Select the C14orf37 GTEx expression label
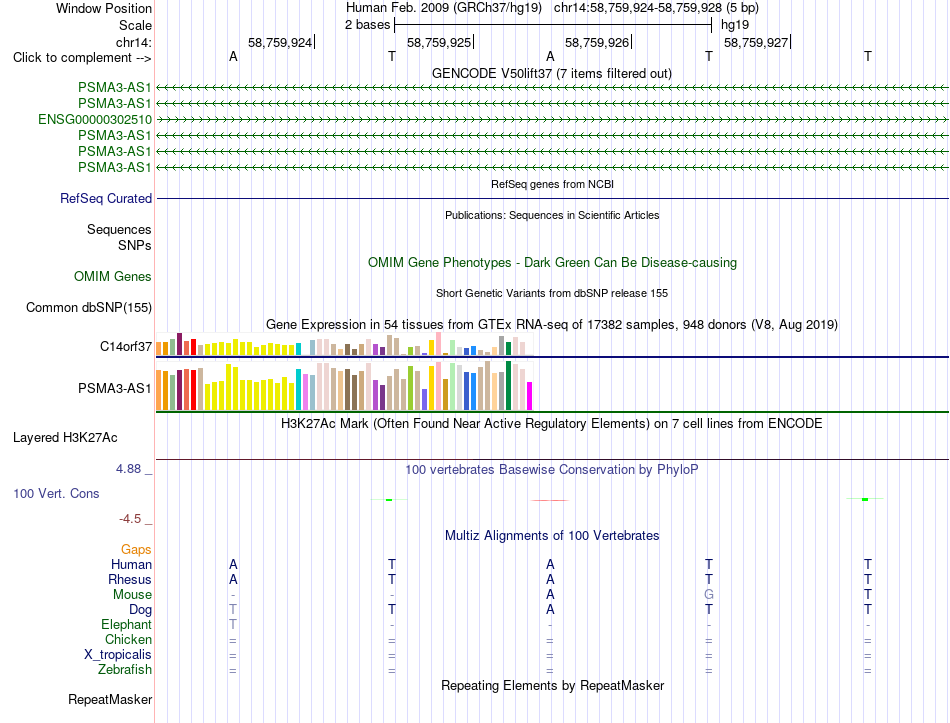 [x=126, y=346]
